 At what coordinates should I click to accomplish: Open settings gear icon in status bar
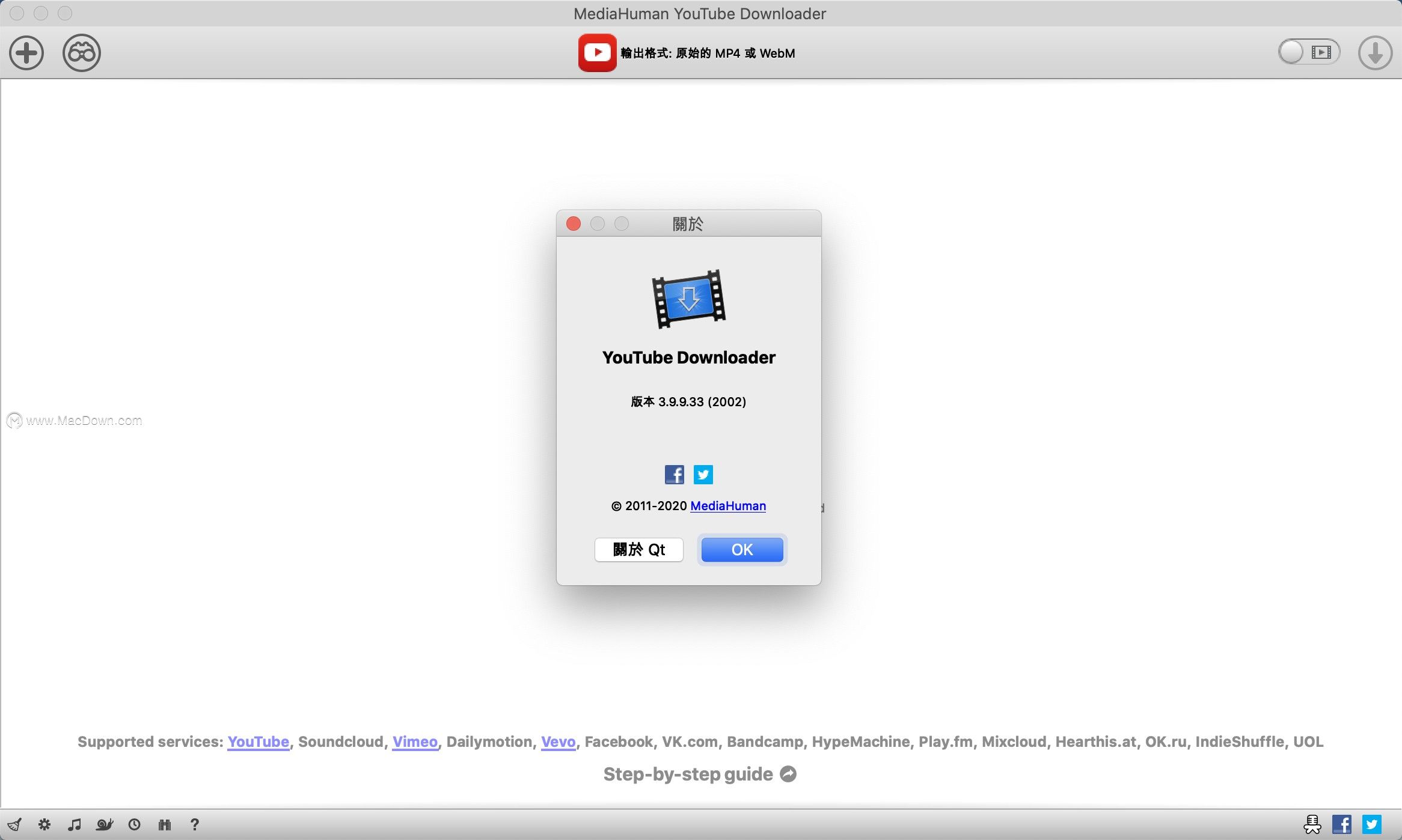pos(44,824)
